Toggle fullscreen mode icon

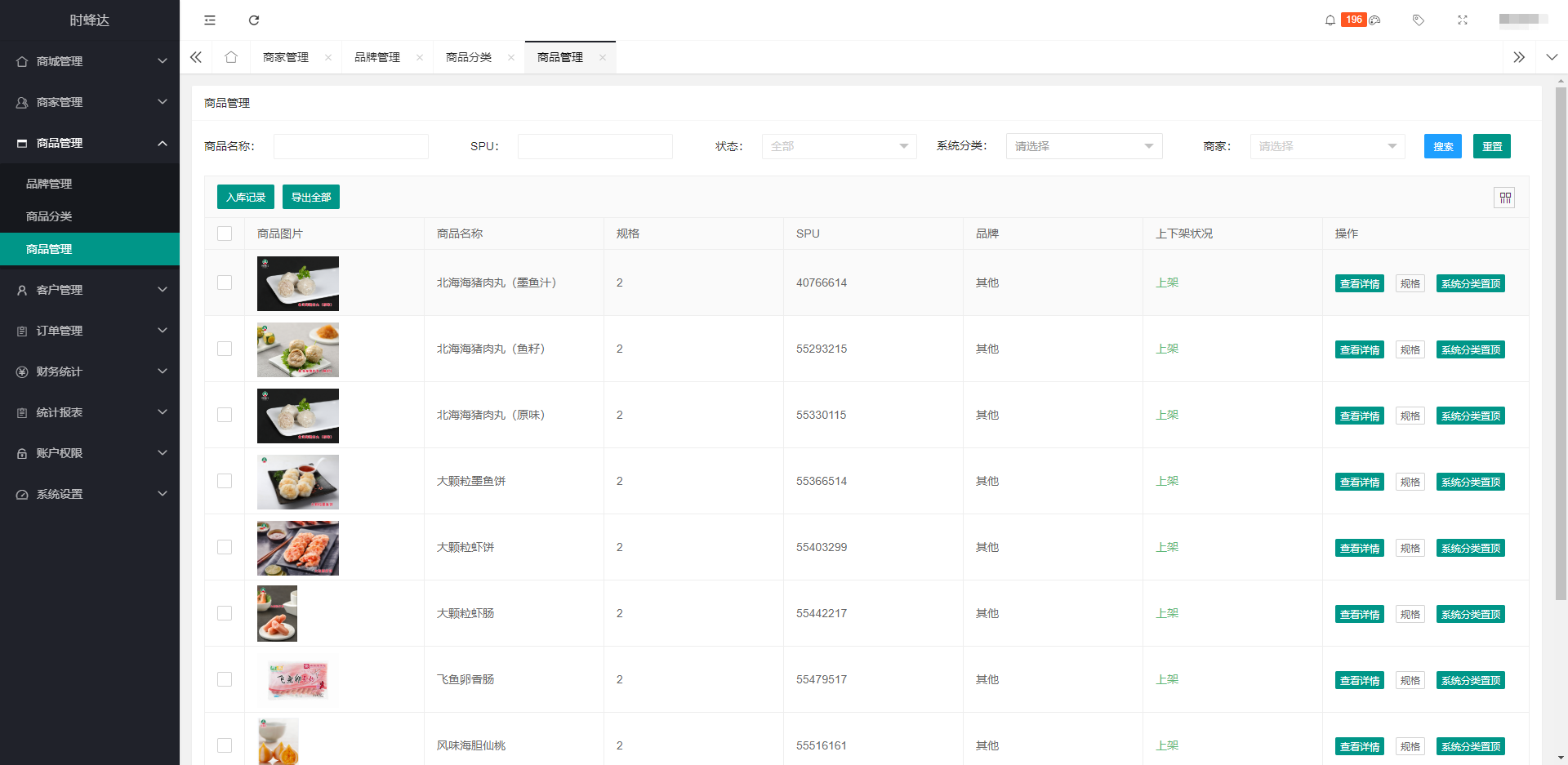pos(1463,20)
